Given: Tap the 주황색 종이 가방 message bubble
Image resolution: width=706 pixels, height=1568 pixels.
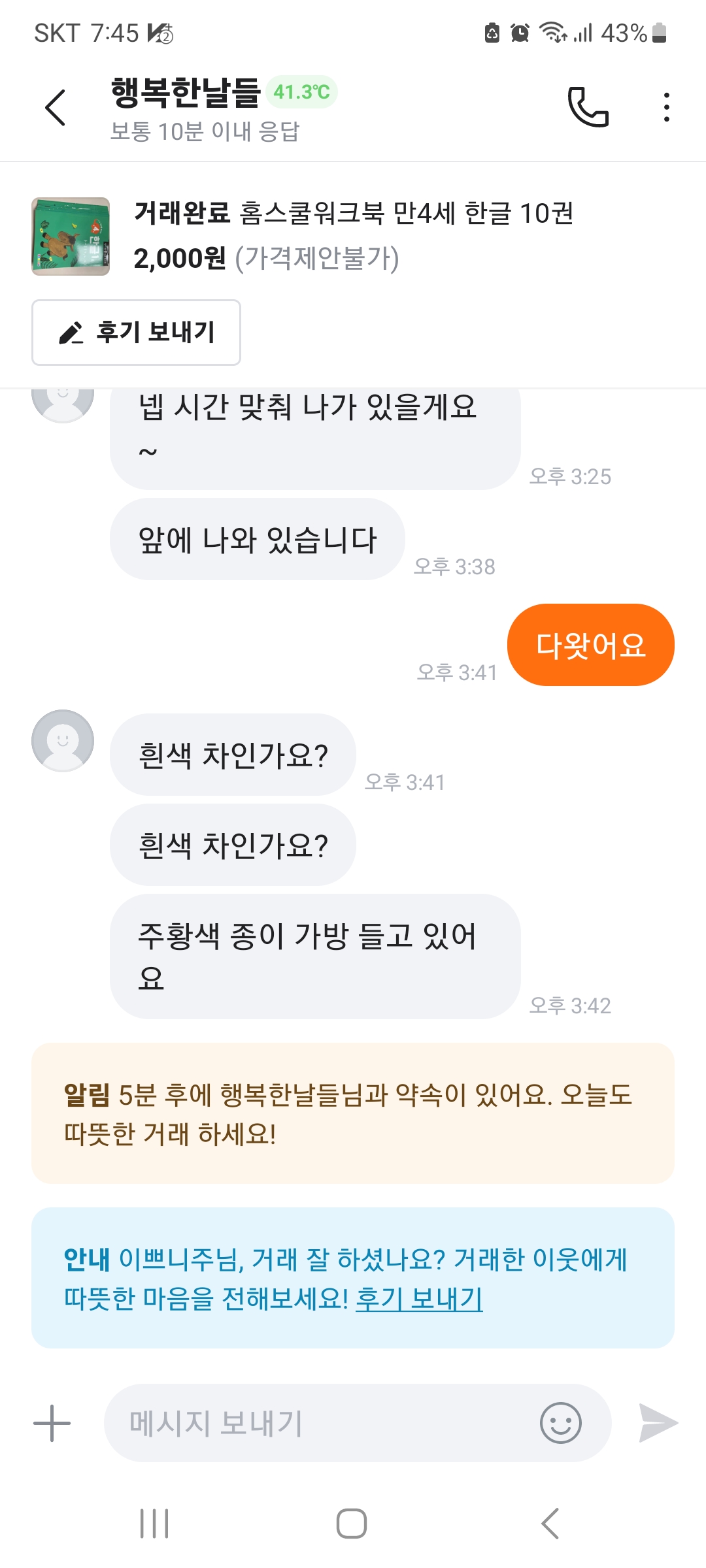Looking at the screenshot, I should coord(314,956).
